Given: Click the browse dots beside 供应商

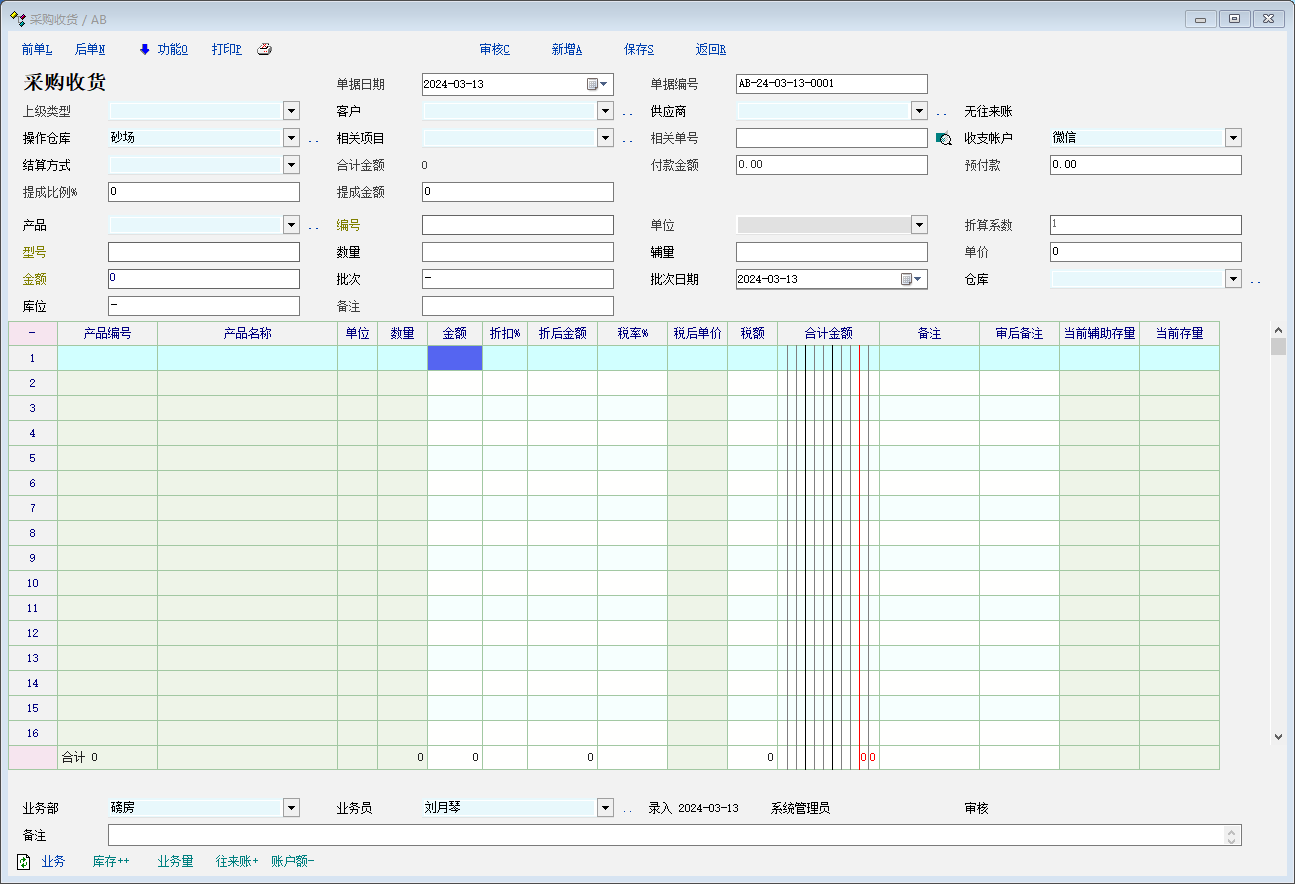Looking at the screenshot, I should tap(942, 113).
